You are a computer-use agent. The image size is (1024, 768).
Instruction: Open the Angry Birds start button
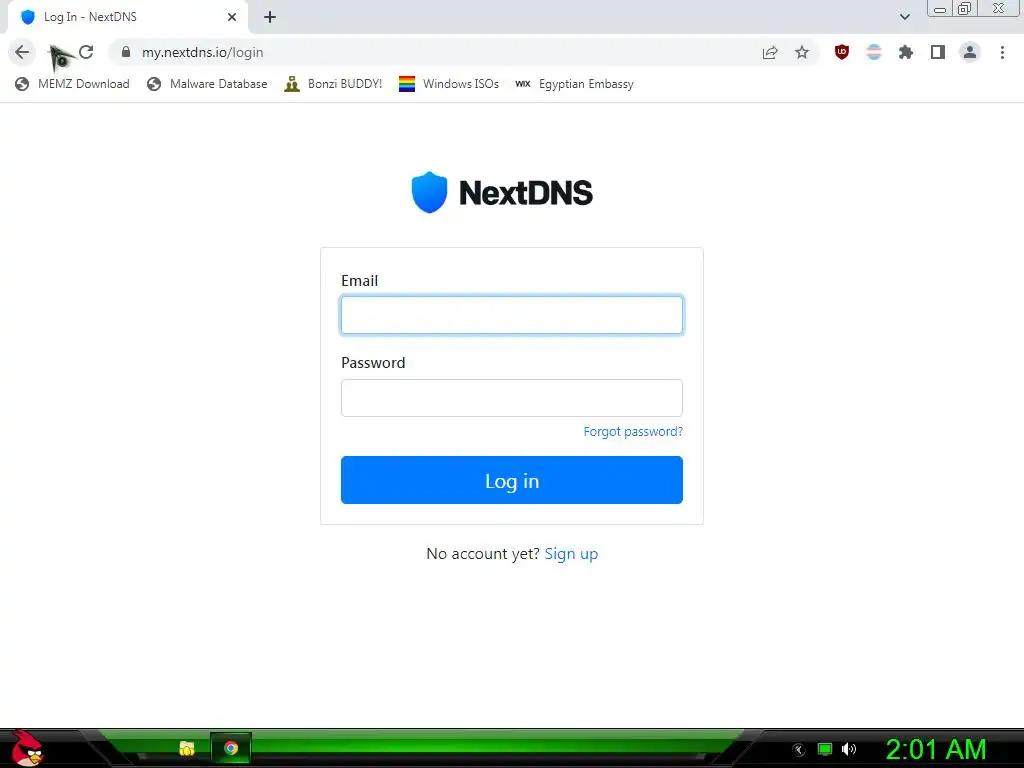27,748
